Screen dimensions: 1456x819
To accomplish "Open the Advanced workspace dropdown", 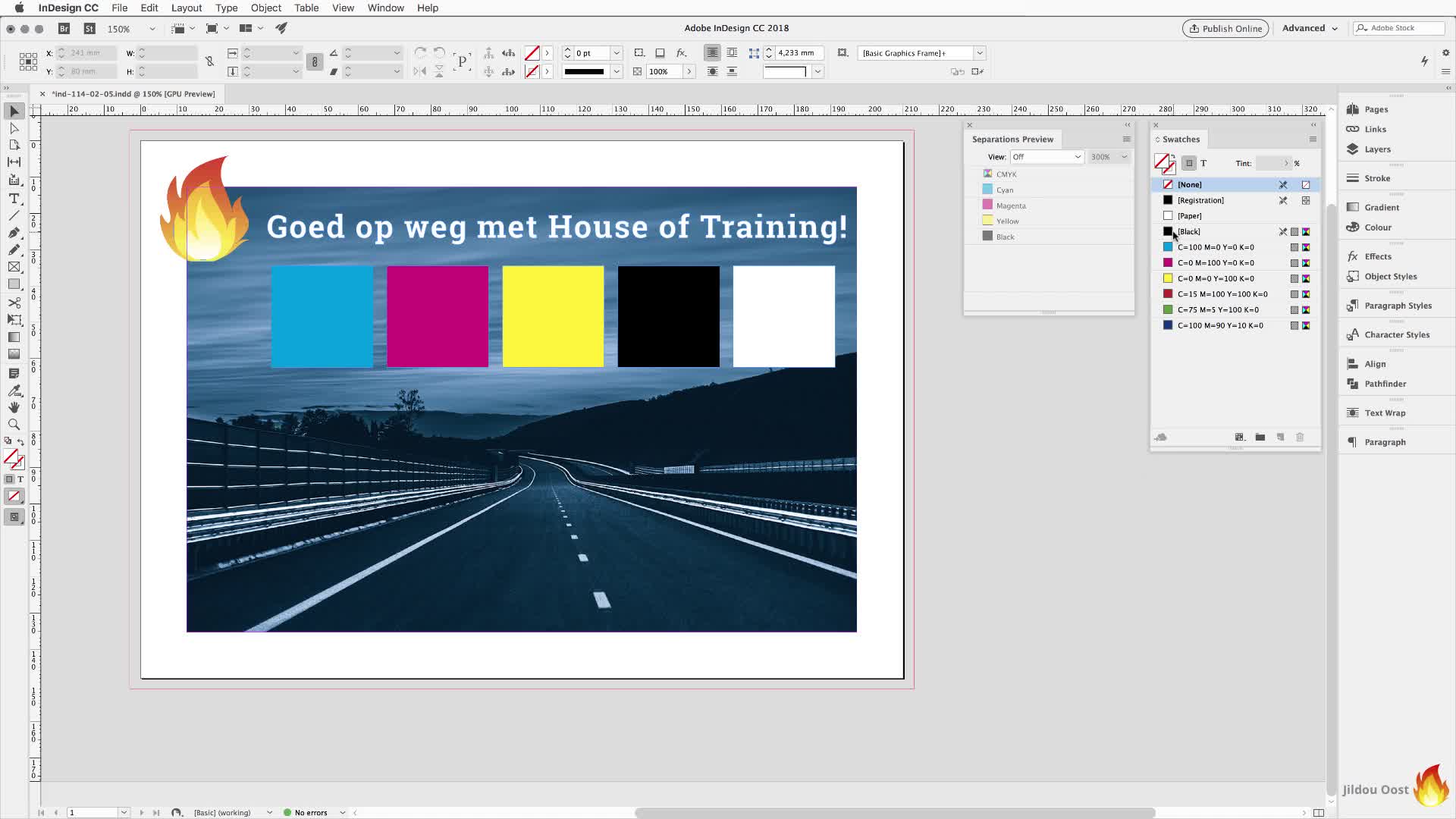I will (x=1310, y=28).
